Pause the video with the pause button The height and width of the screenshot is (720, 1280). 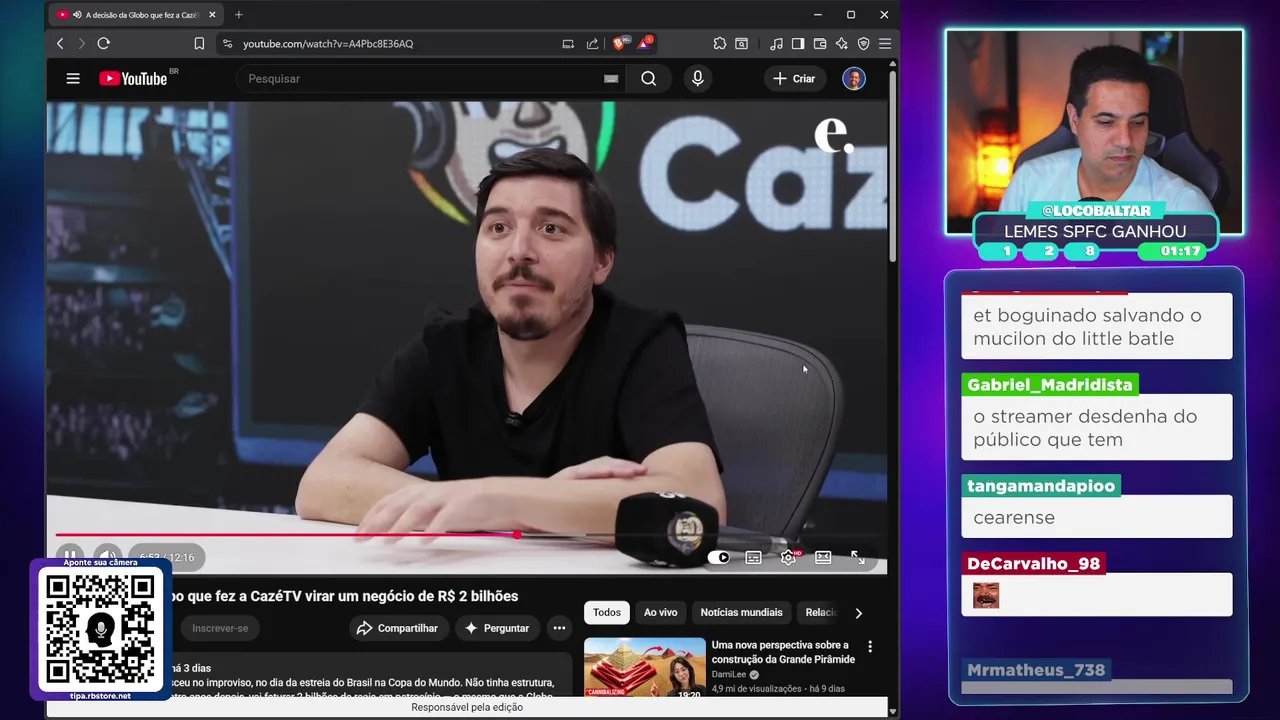pyautogui.click(x=70, y=557)
